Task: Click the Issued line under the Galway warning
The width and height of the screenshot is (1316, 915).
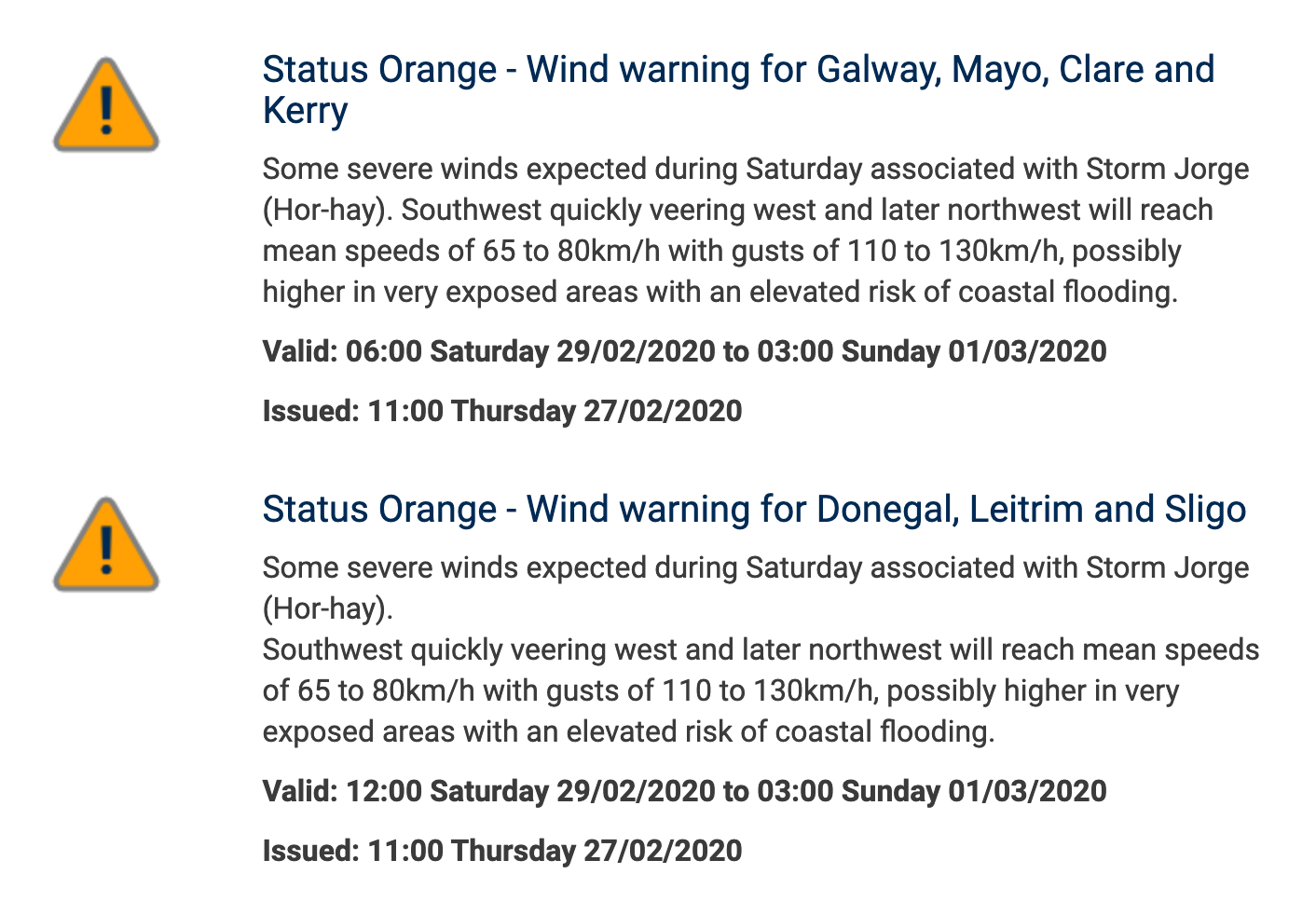Action: coord(502,411)
